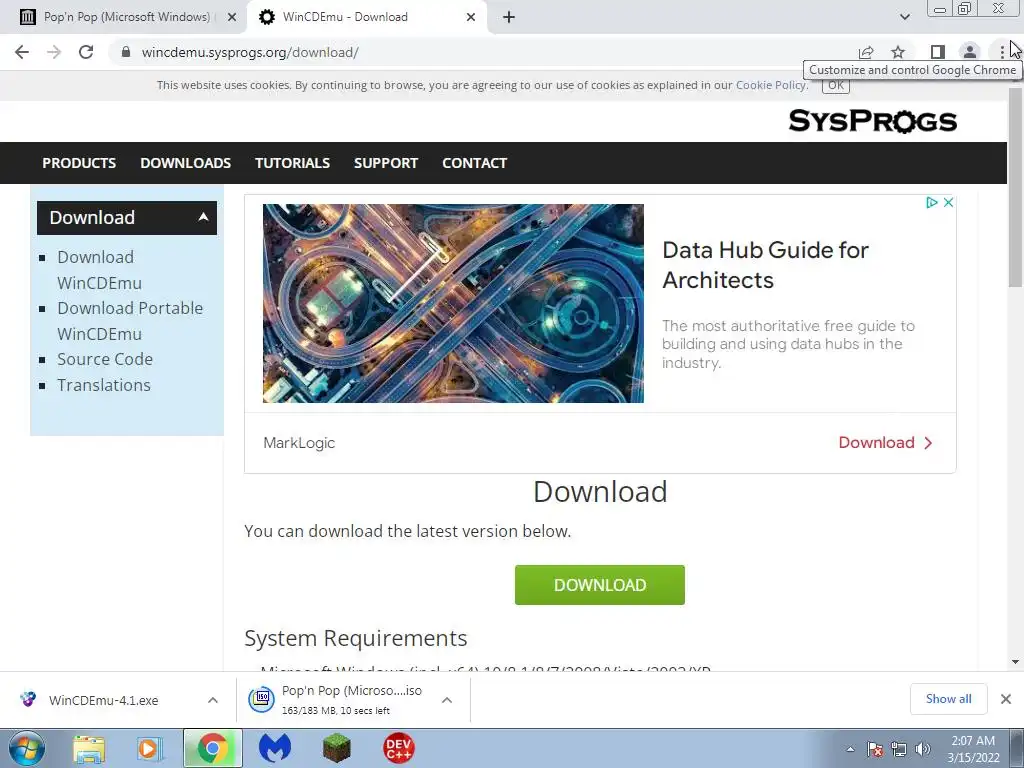This screenshot has height=768, width=1024.
Task: Click the Pop'n Pop iso download item
Action: (338, 700)
